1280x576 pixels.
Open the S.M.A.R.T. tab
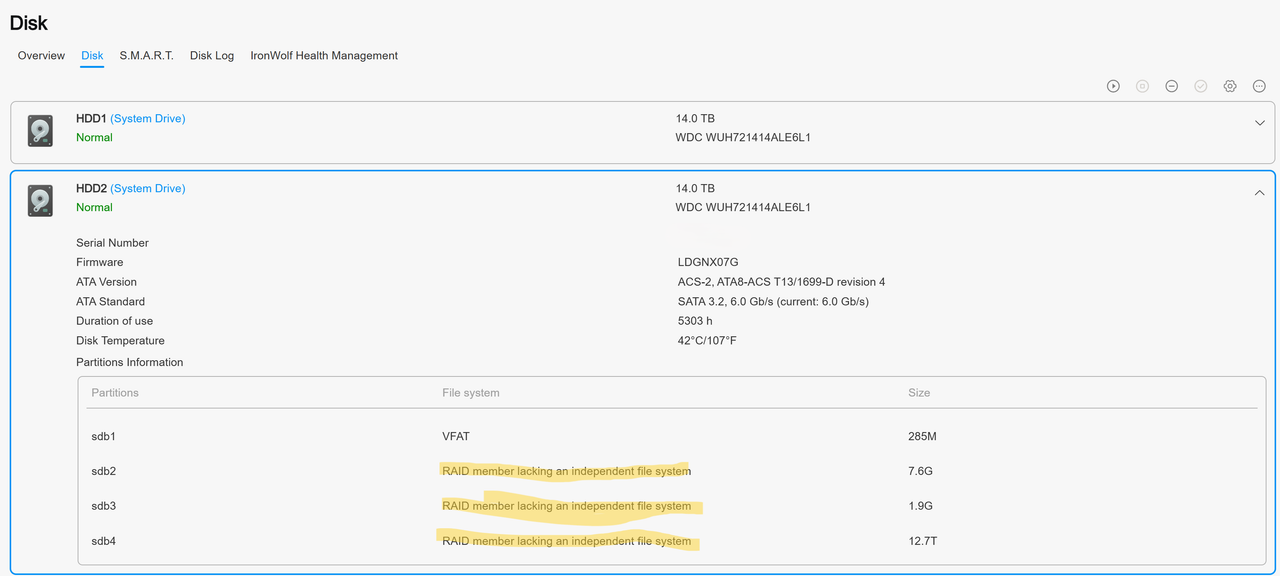tap(147, 56)
